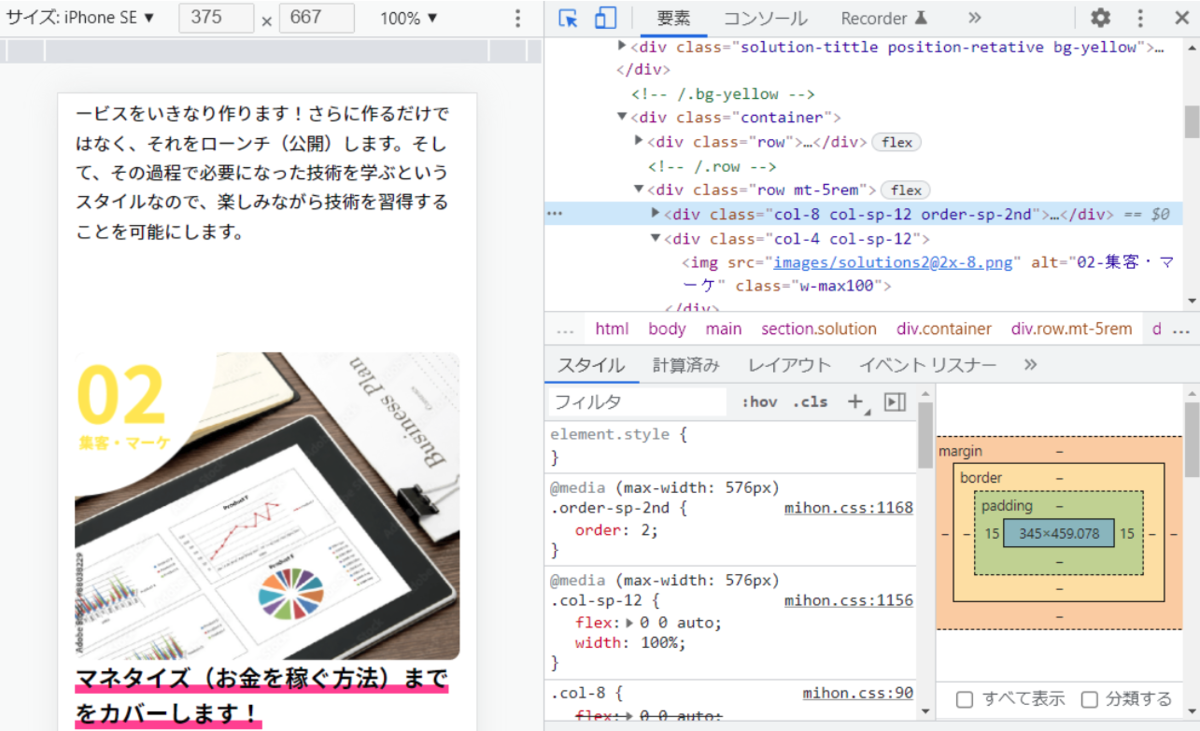Screen dimensions: 1200x731
Task: Select div.row.mt-5rem in the breadcrumb
Action: pyautogui.click(x=1071, y=329)
